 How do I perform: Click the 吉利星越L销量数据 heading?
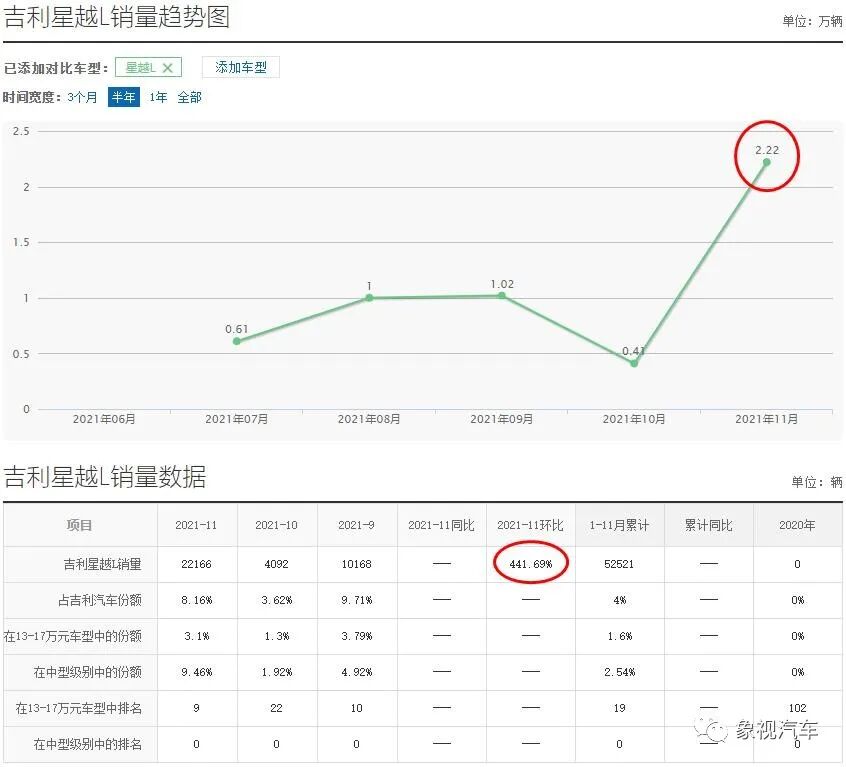(105, 477)
